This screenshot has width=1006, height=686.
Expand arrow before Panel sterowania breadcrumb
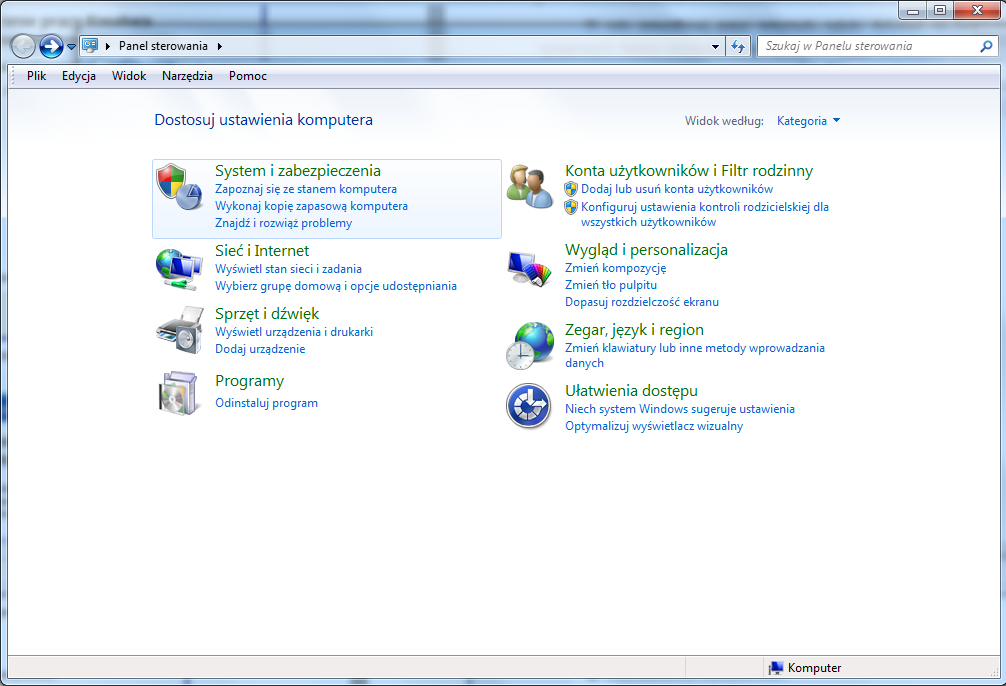click(108, 46)
